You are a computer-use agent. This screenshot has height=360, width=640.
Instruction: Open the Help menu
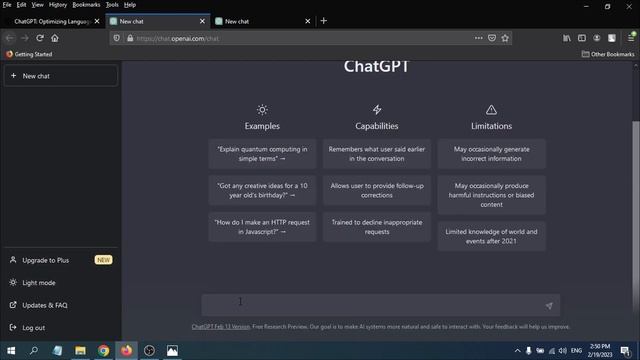click(x=130, y=5)
